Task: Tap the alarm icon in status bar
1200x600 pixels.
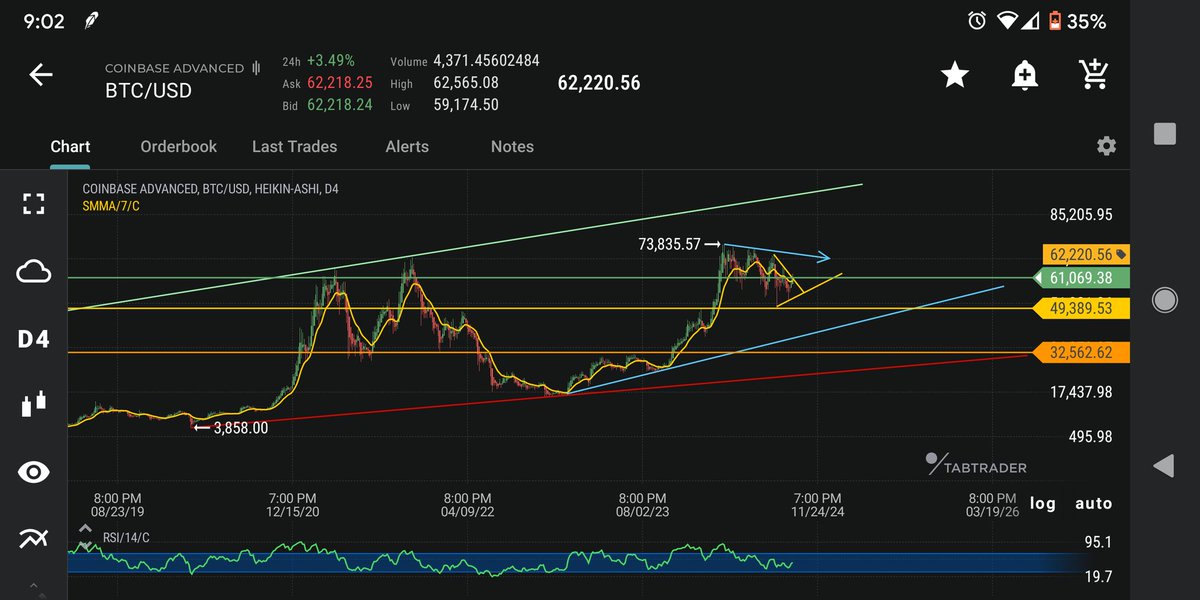Action: (977, 21)
